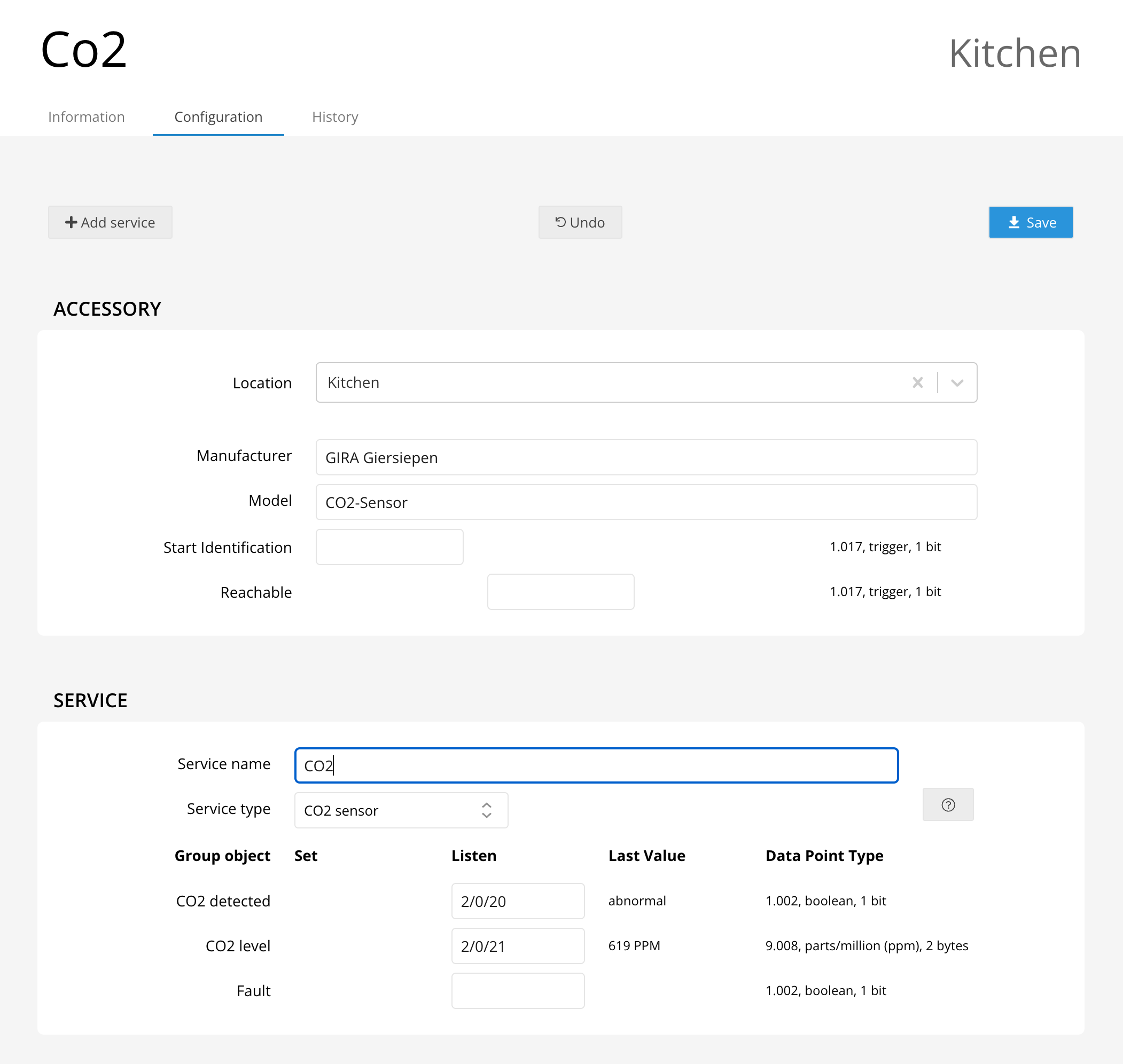1123x1064 pixels.
Task: Click the Service name text field
Action: [x=596, y=765]
